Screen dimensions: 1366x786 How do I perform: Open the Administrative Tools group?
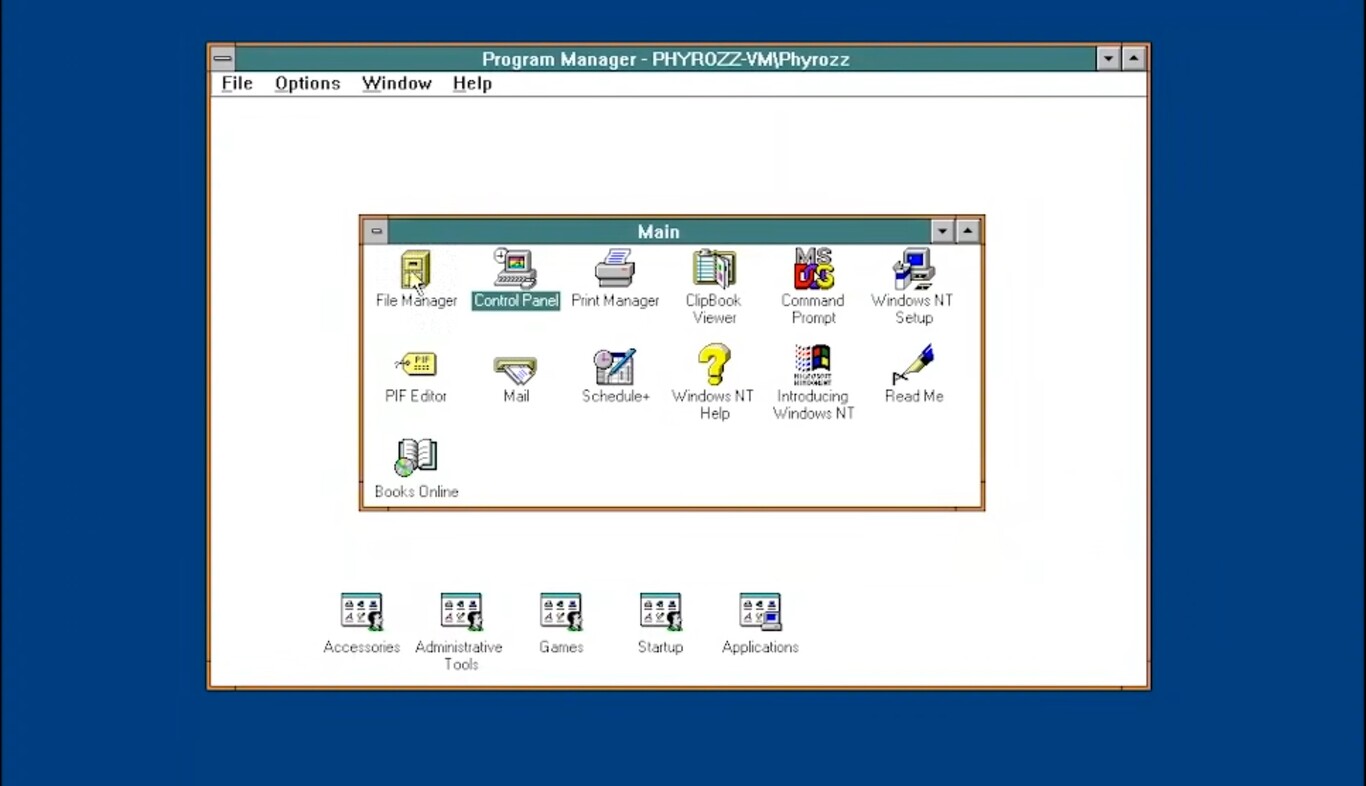(460, 611)
